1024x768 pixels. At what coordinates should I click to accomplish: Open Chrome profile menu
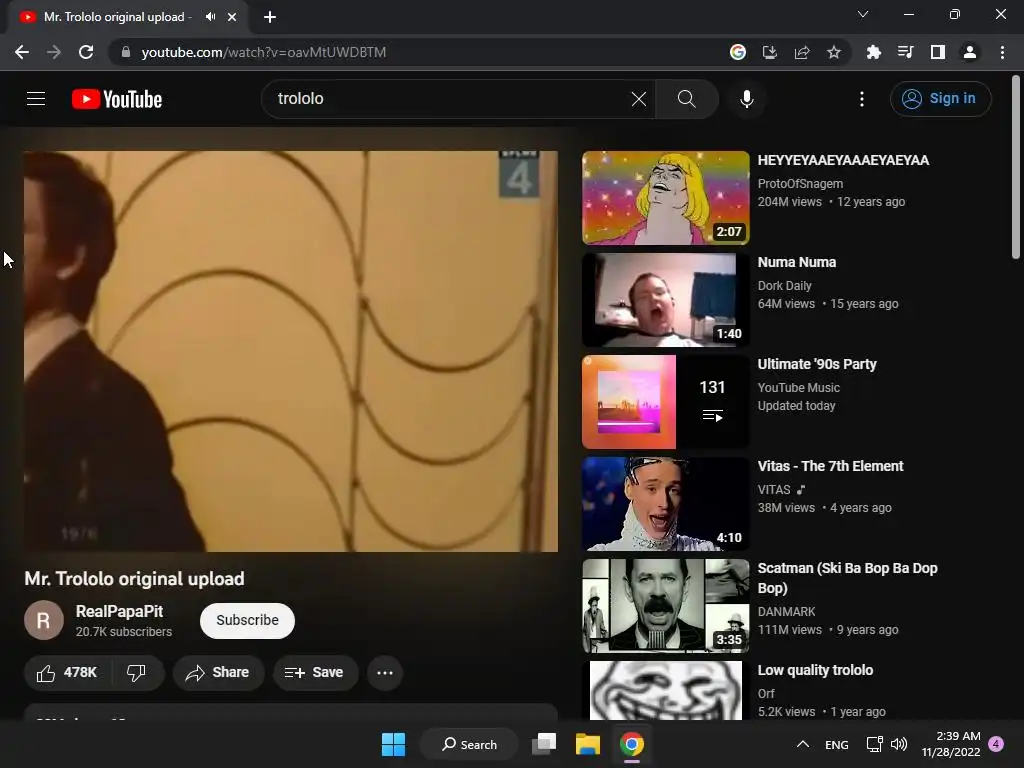click(969, 52)
